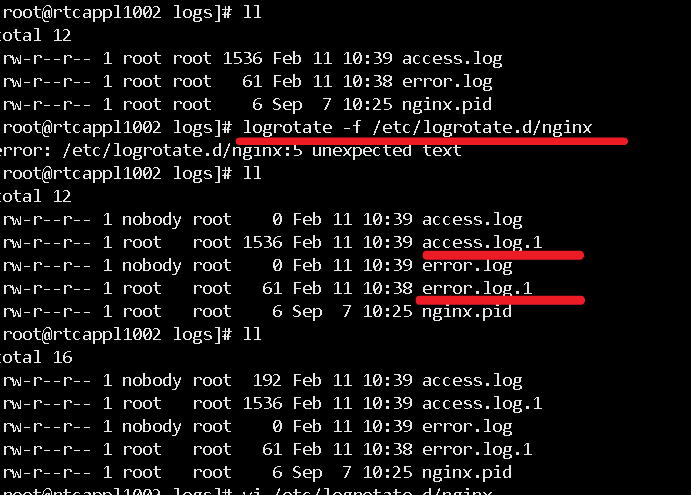Click the 'Sep 7 10:25' date in the middle listing
Image resolution: width=691 pixels, height=495 pixels.
(x=353, y=312)
